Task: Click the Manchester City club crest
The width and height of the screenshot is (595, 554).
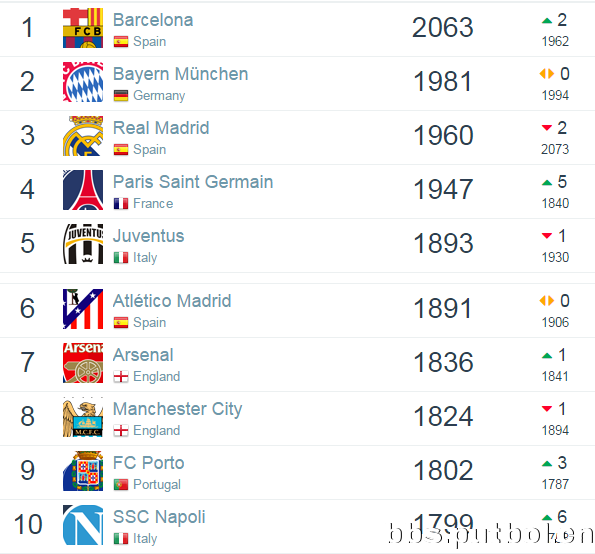Action: (83, 417)
